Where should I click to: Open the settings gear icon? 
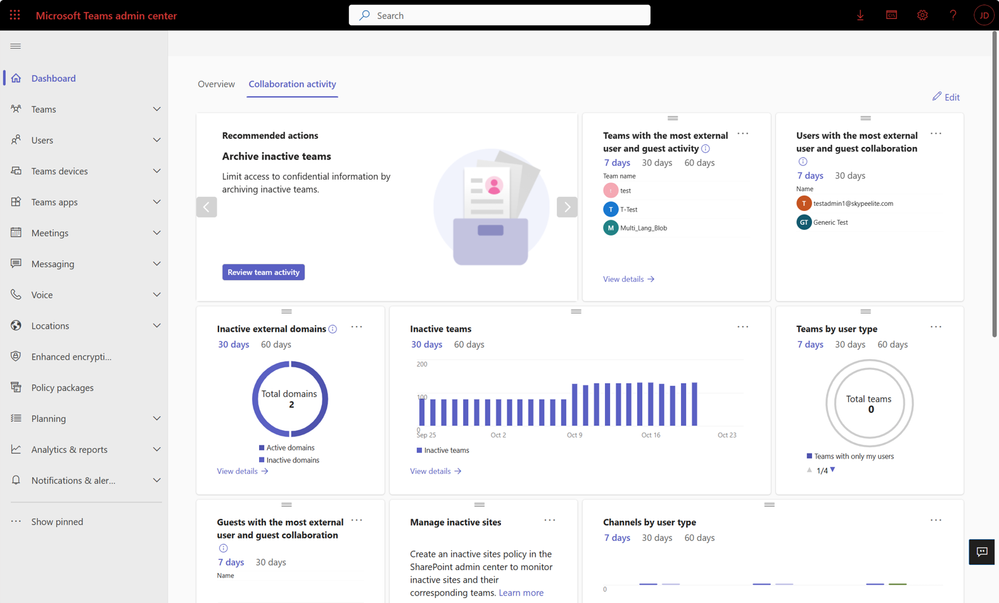[x=922, y=15]
